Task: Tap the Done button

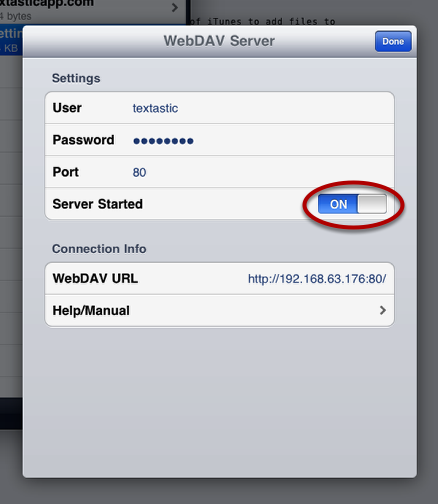Action: coord(393,41)
